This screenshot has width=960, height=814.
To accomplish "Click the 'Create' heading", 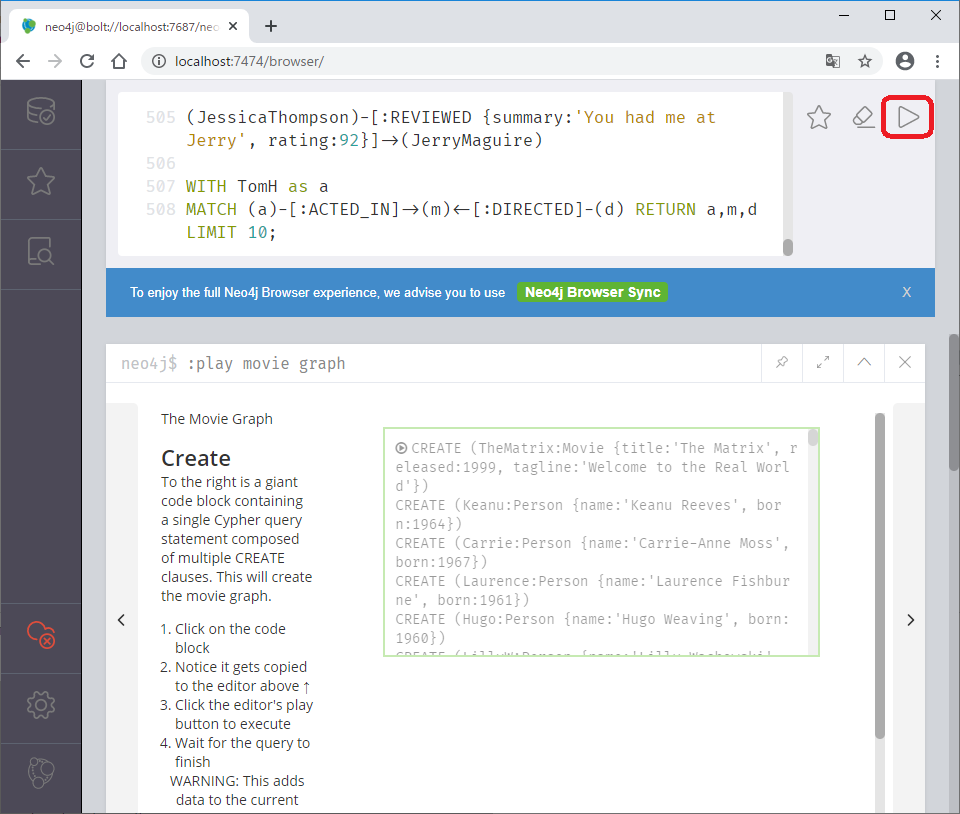I will (x=196, y=458).
